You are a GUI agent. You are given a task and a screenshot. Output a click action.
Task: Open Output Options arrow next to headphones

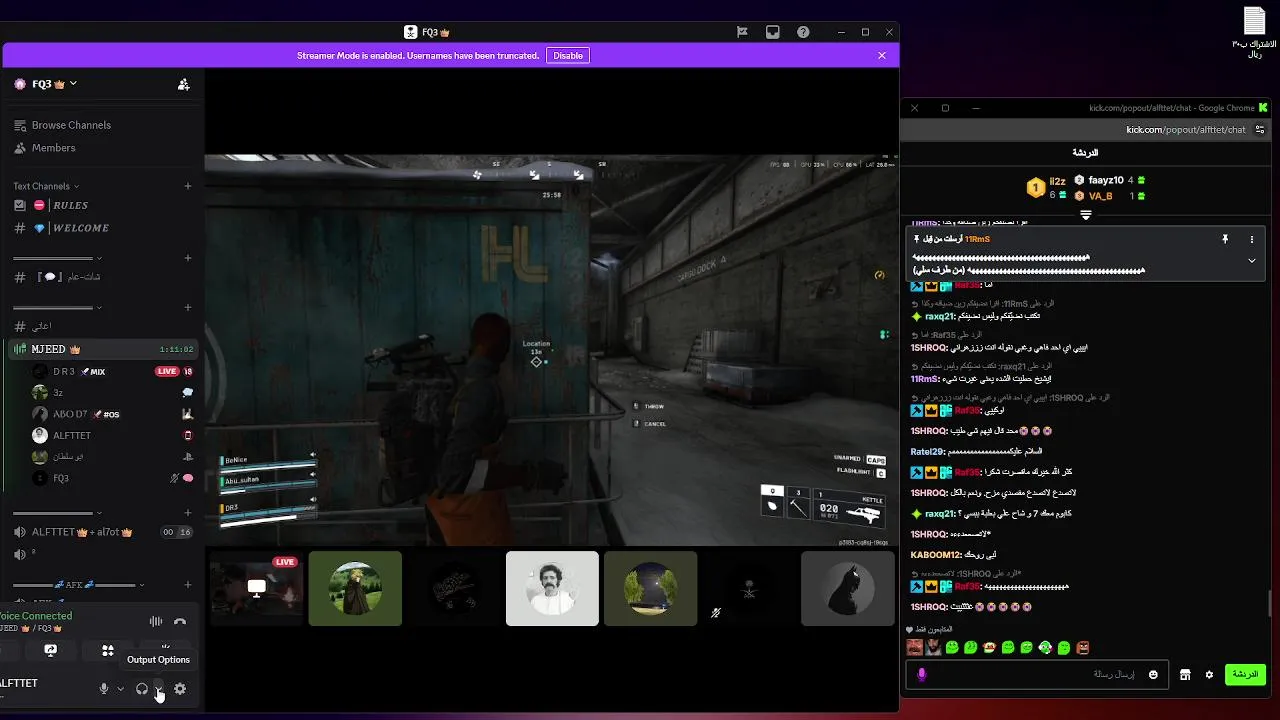pyautogui.click(x=158, y=689)
